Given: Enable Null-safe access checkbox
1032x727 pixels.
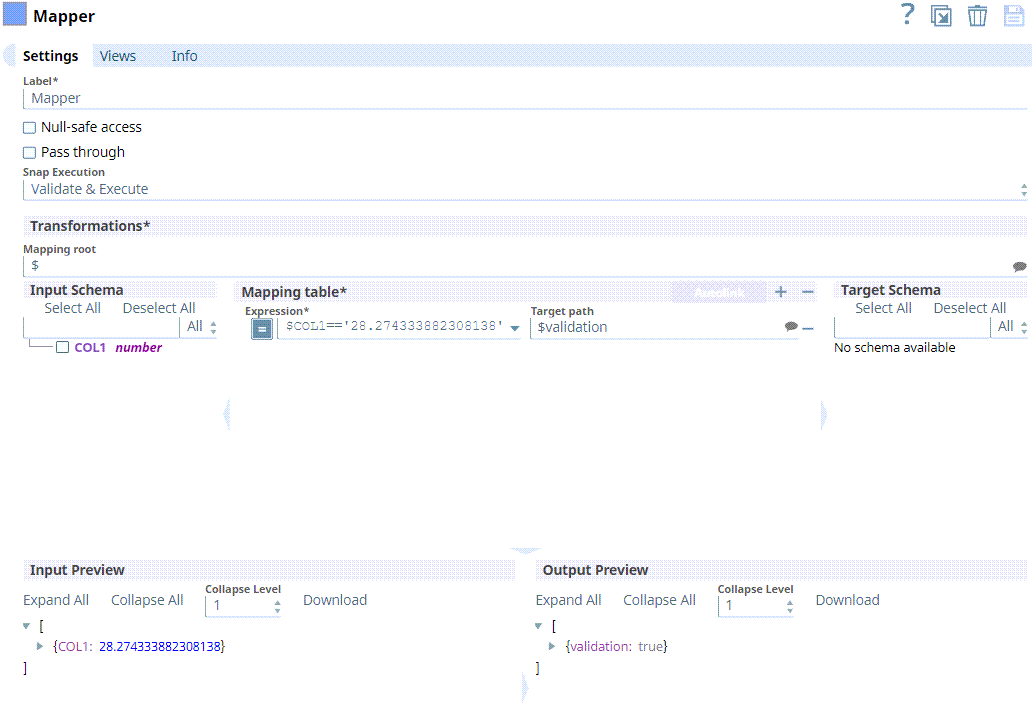Looking at the screenshot, I should click(30, 128).
